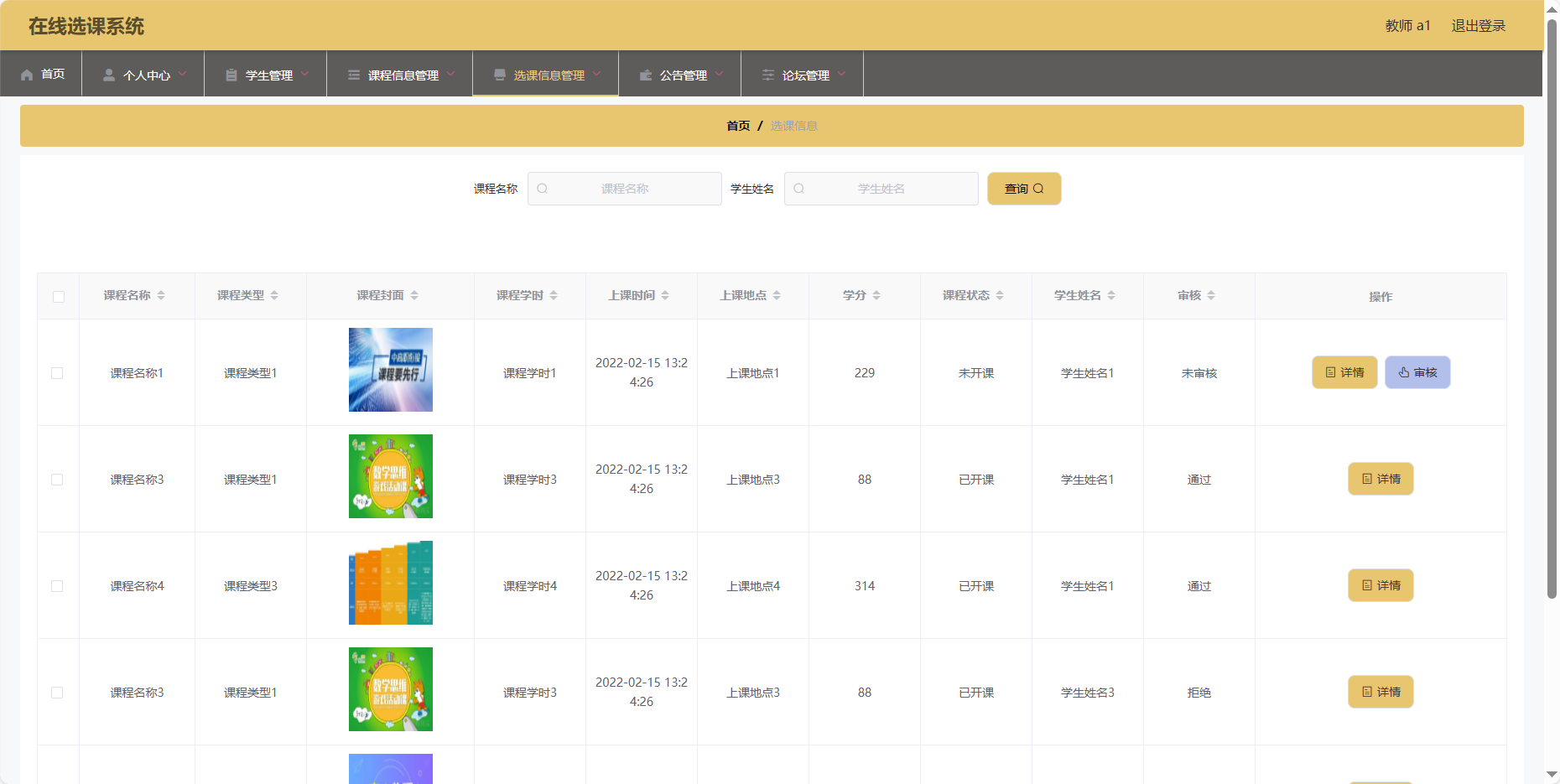The width and height of the screenshot is (1560, 784).
Task: Expand the 学生管理 dropdown arrow
Action: coord(304,74)
